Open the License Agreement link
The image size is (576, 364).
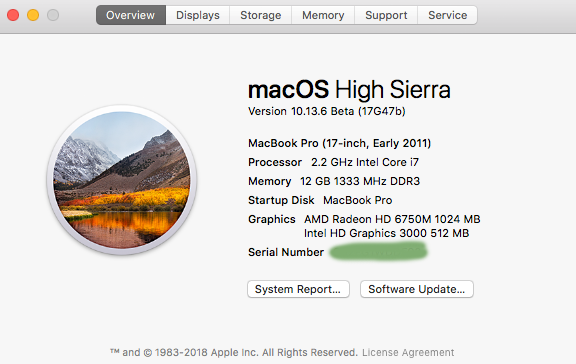click(x=408, y=352)
